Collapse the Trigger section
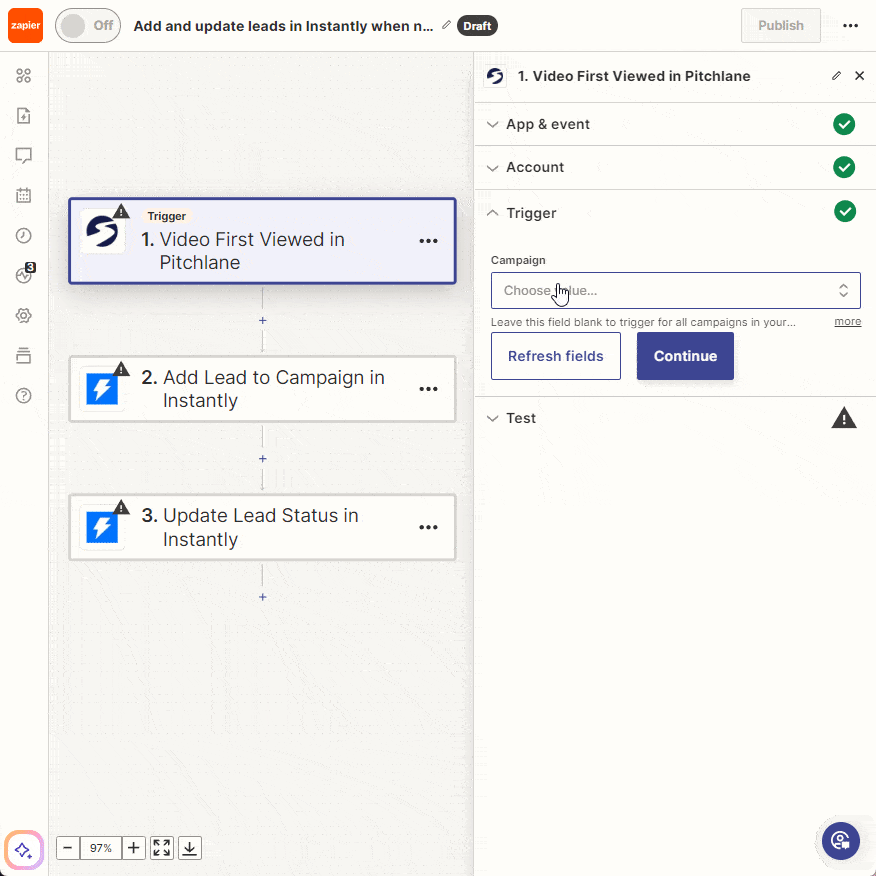Screen dimensions: 876x876 click(x=675, y=212)
